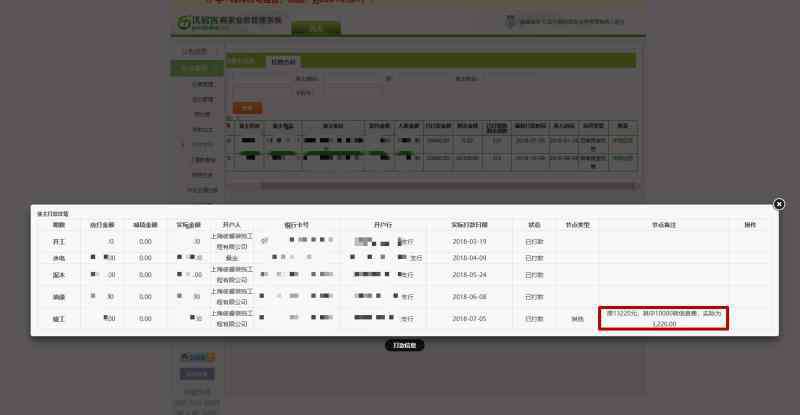Click account holder company in 油漆 row
The width and height of the screenshot is (800, 415).
(x=232, y=297)
